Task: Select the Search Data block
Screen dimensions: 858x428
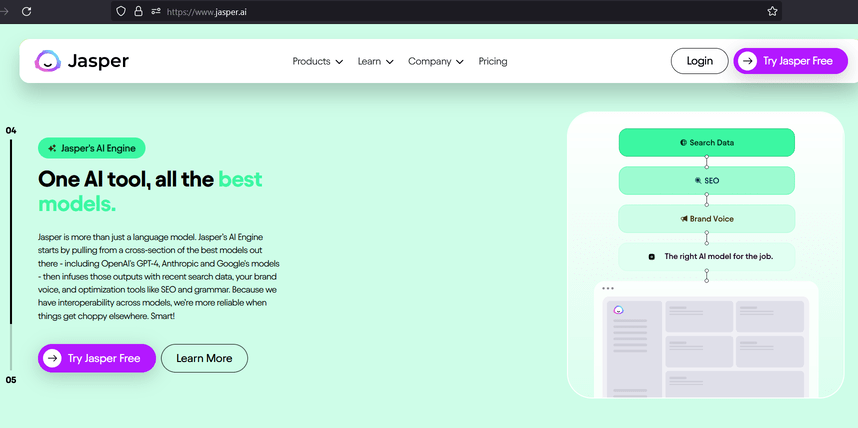Action: [x=706, y=142]
